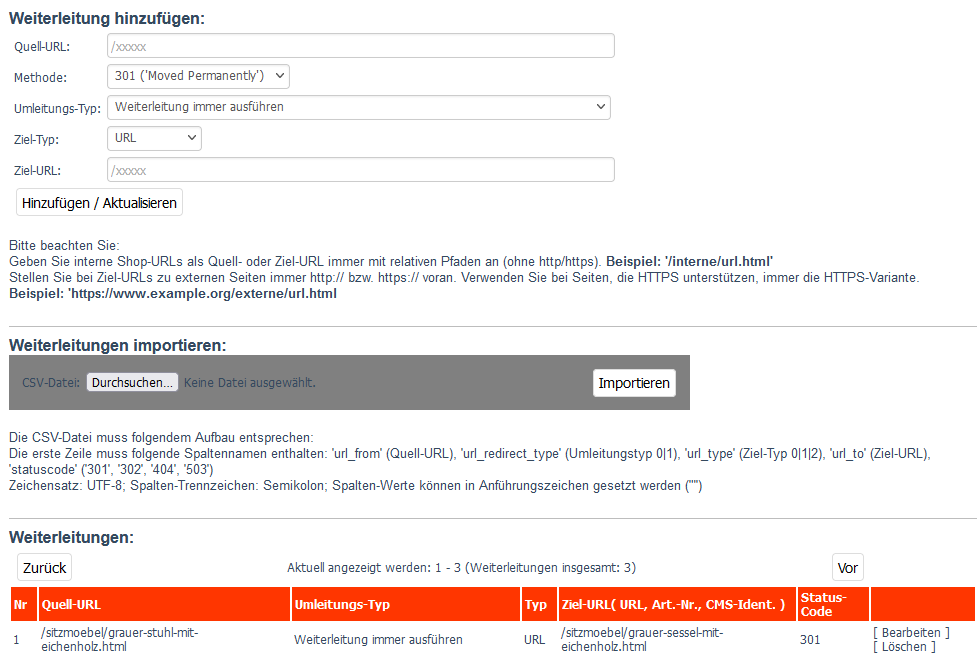Click the grauer-stuhl-mit-eichenholz source URL cell
The width and height of the screenshot is (980, 656).
[x=120, y=639]
